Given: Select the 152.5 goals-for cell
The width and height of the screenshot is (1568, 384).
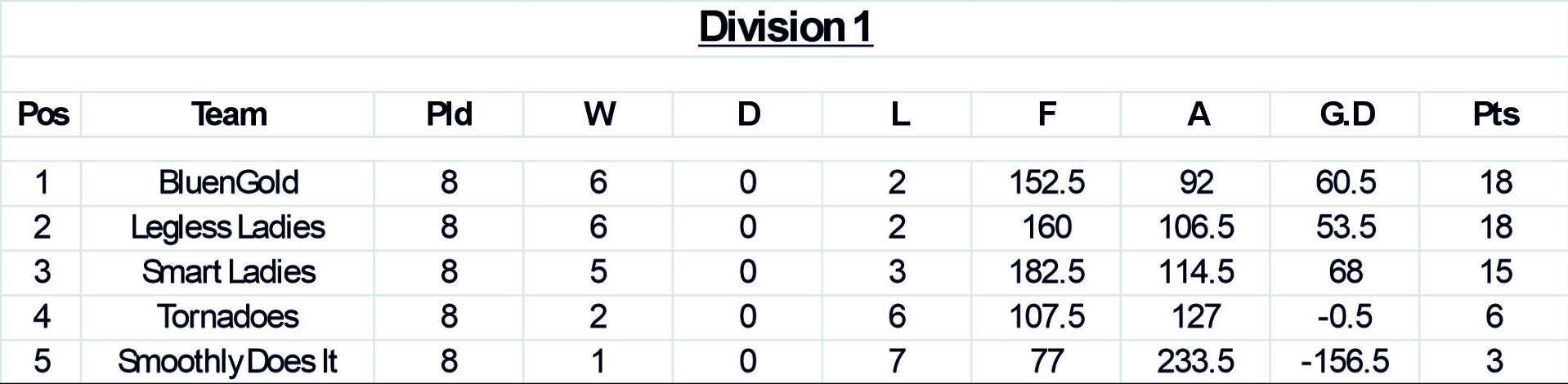Looking at the screenshot, I should pyautogui.click(x=1047, y=182).
